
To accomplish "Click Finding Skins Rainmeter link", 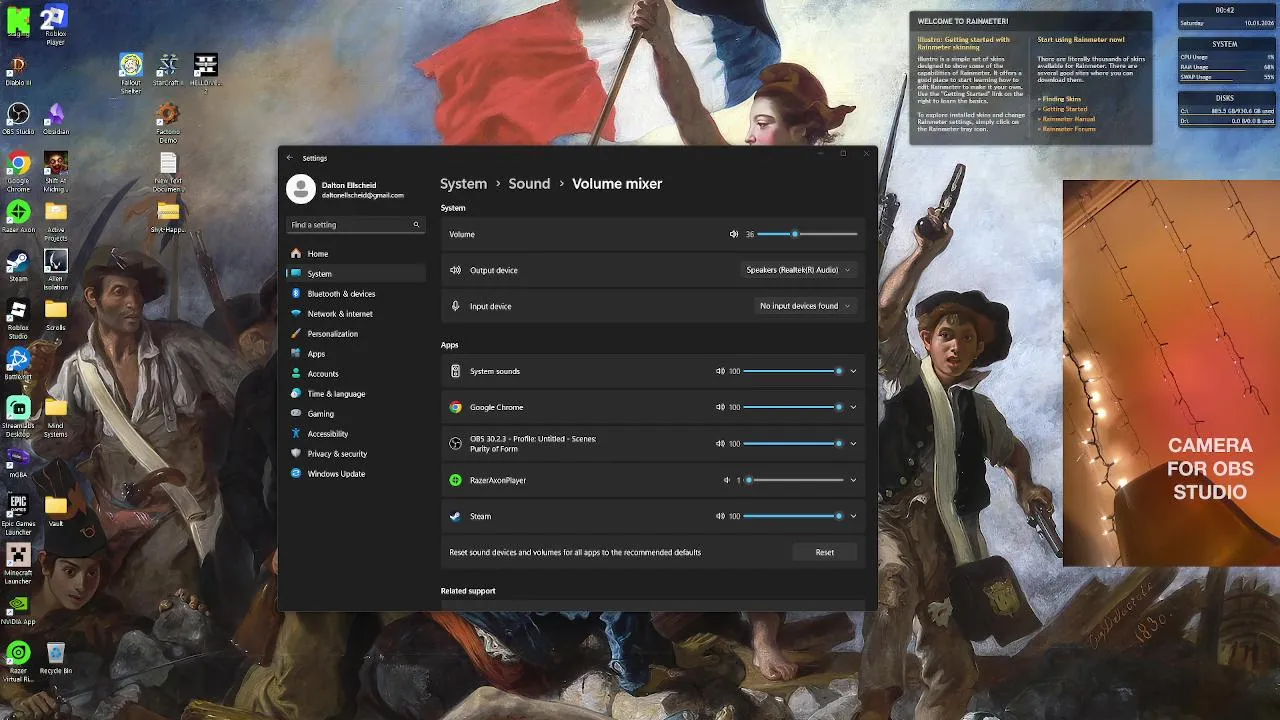I will tap(1061, 99).
